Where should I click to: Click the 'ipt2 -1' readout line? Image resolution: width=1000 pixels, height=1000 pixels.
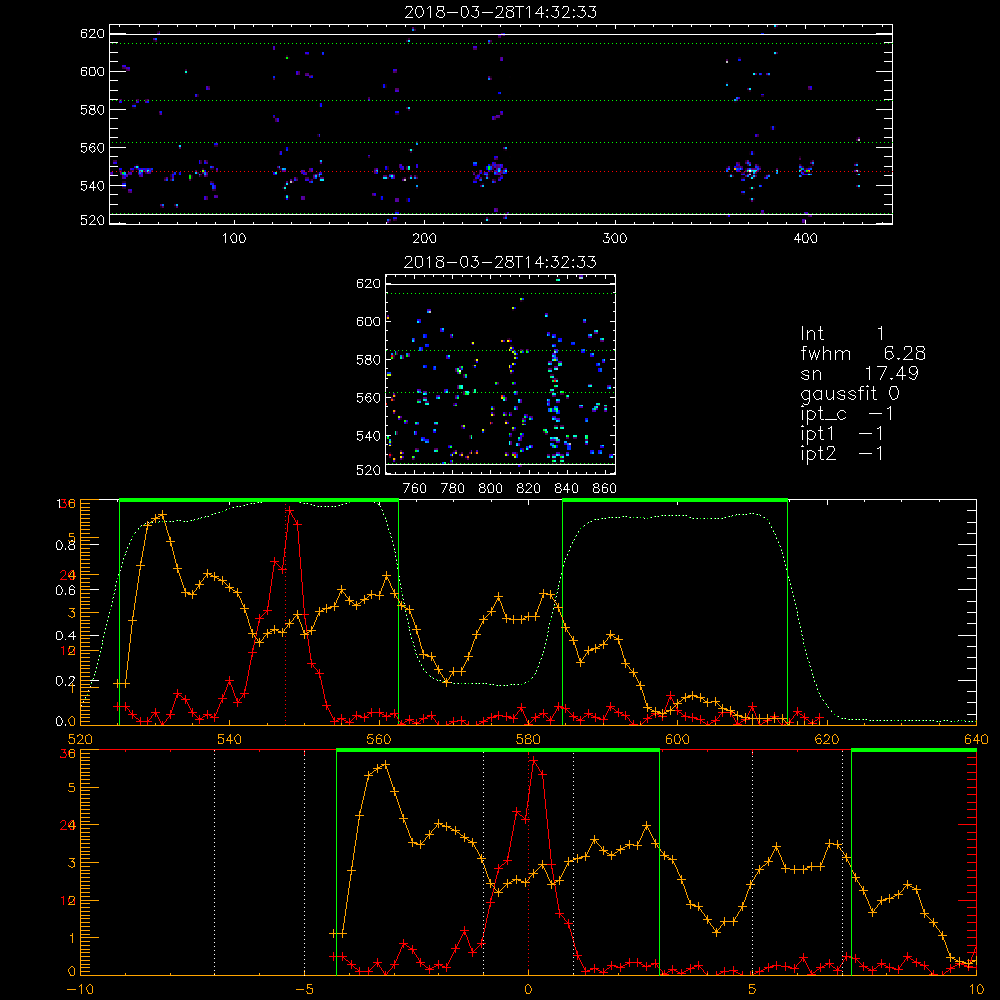click(842, 453)
